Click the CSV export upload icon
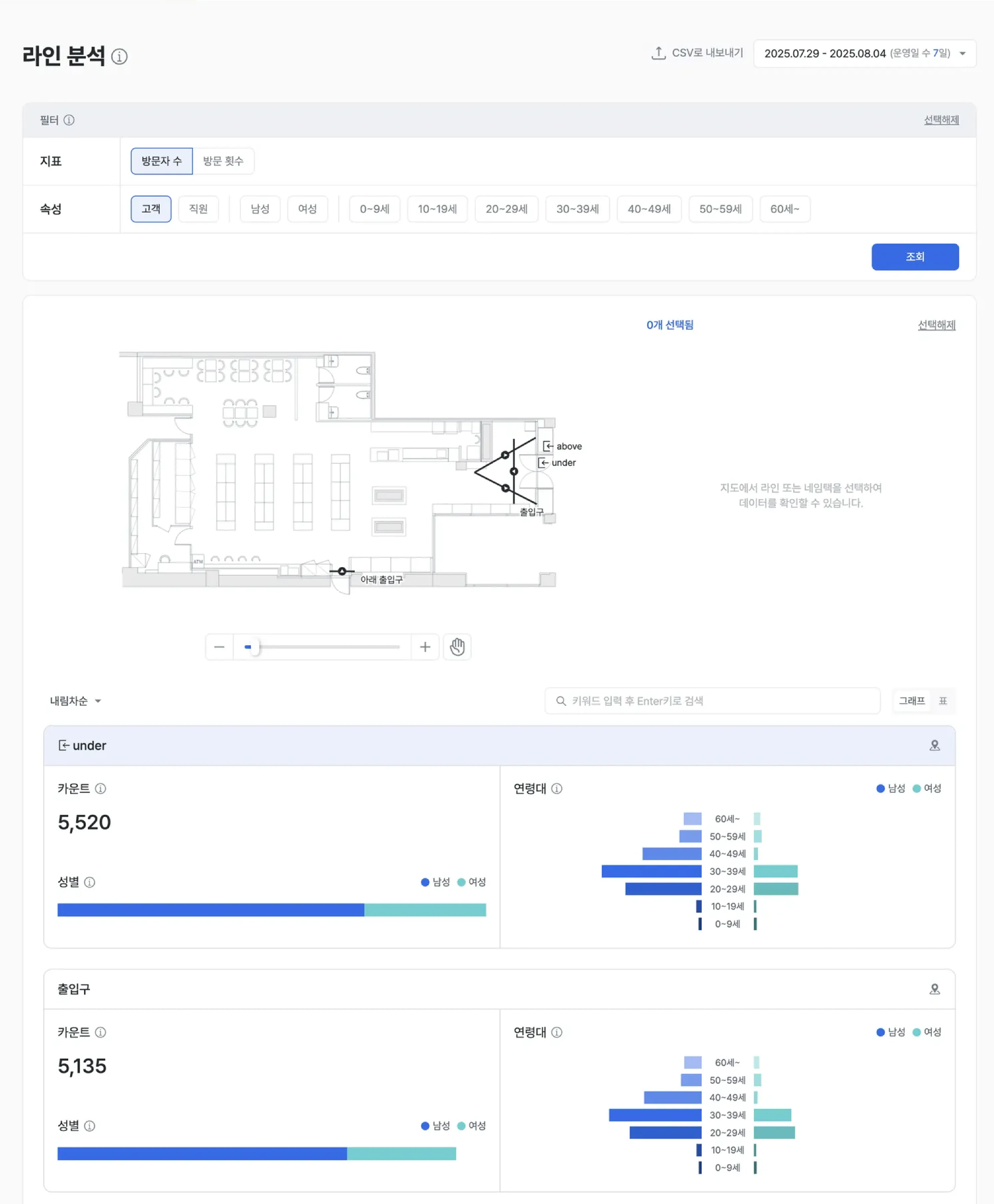This screenshot has height=1204, width=994. click(659, 53)
